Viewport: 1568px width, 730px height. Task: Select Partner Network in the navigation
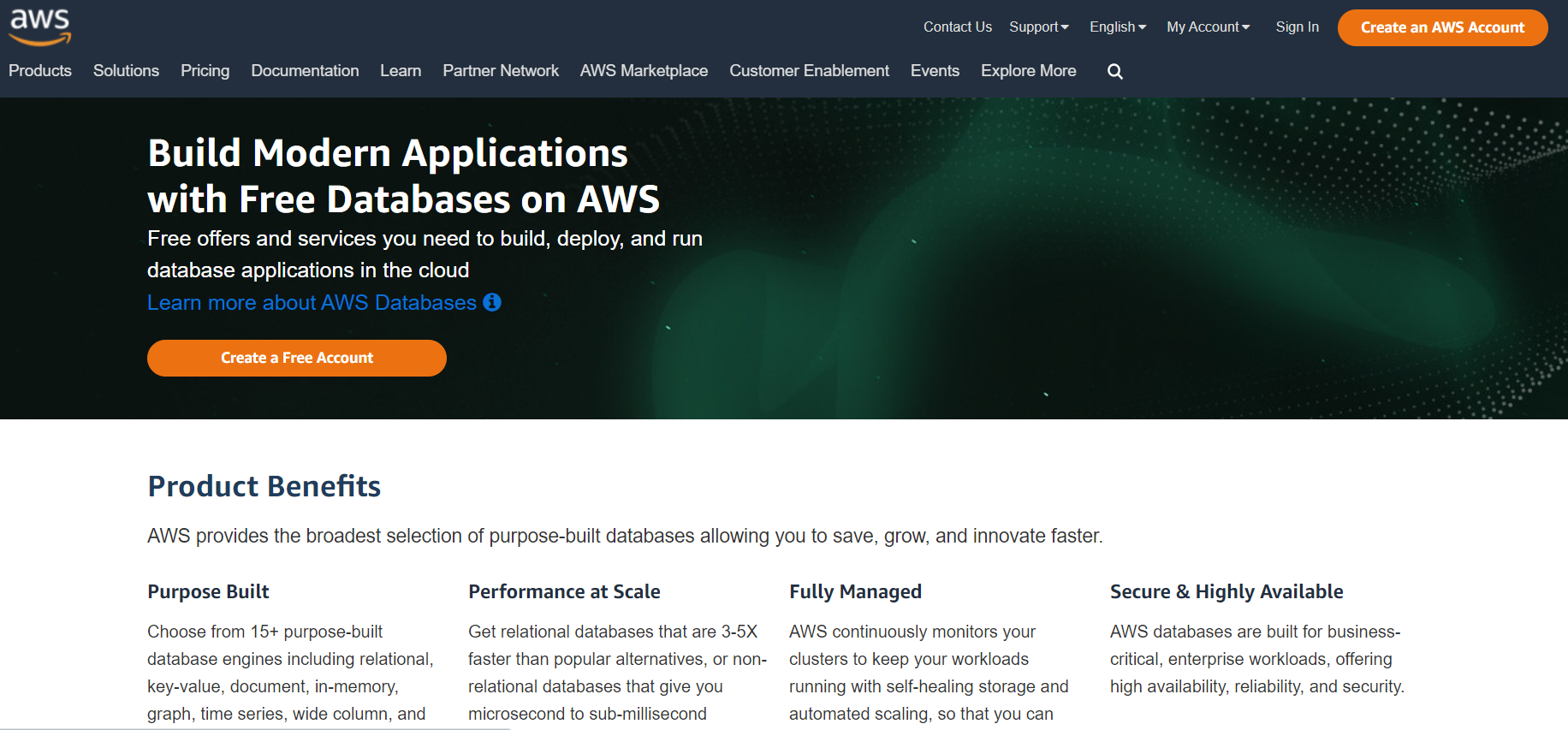501,71
